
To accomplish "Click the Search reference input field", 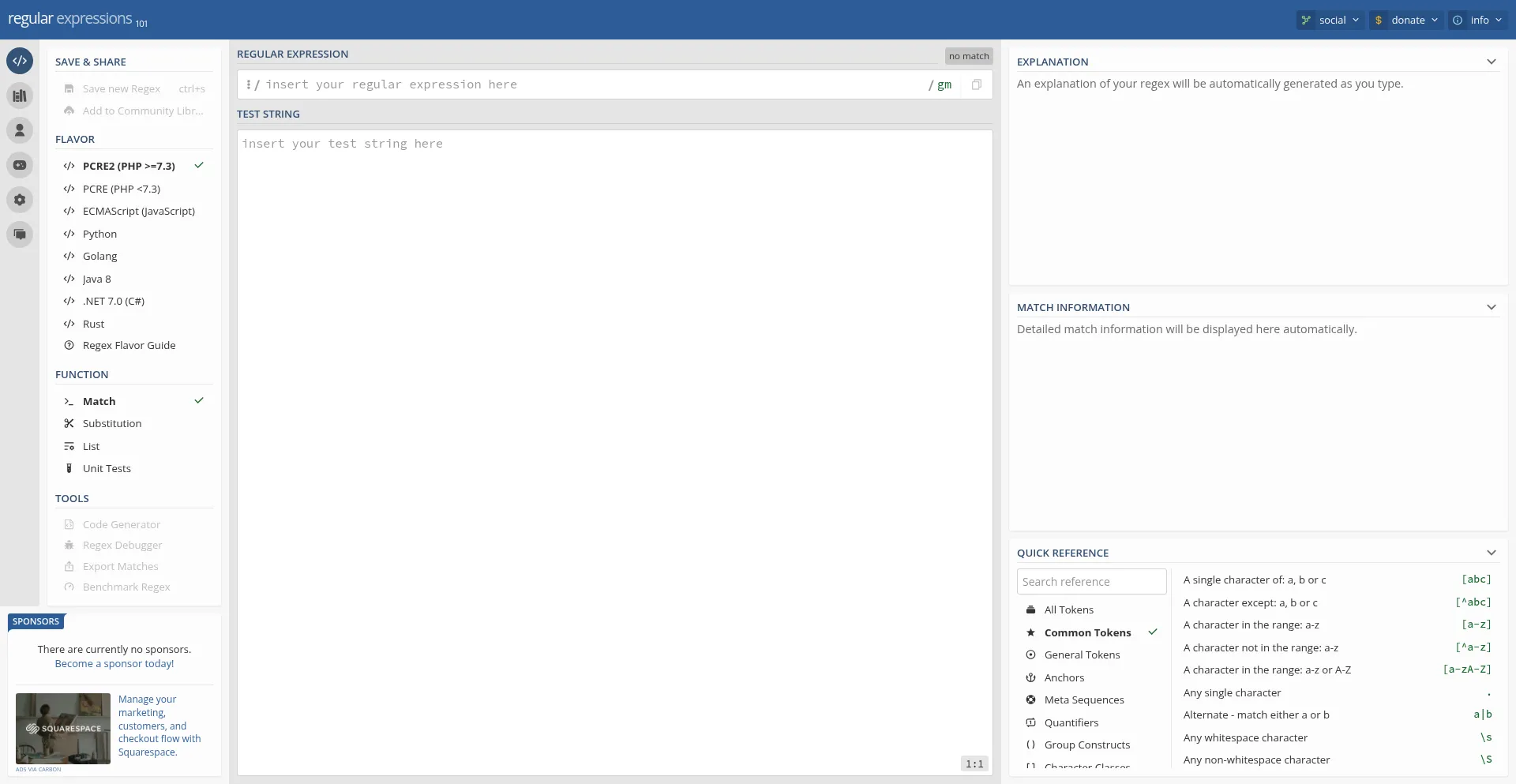I will (x=1091, y=582).
